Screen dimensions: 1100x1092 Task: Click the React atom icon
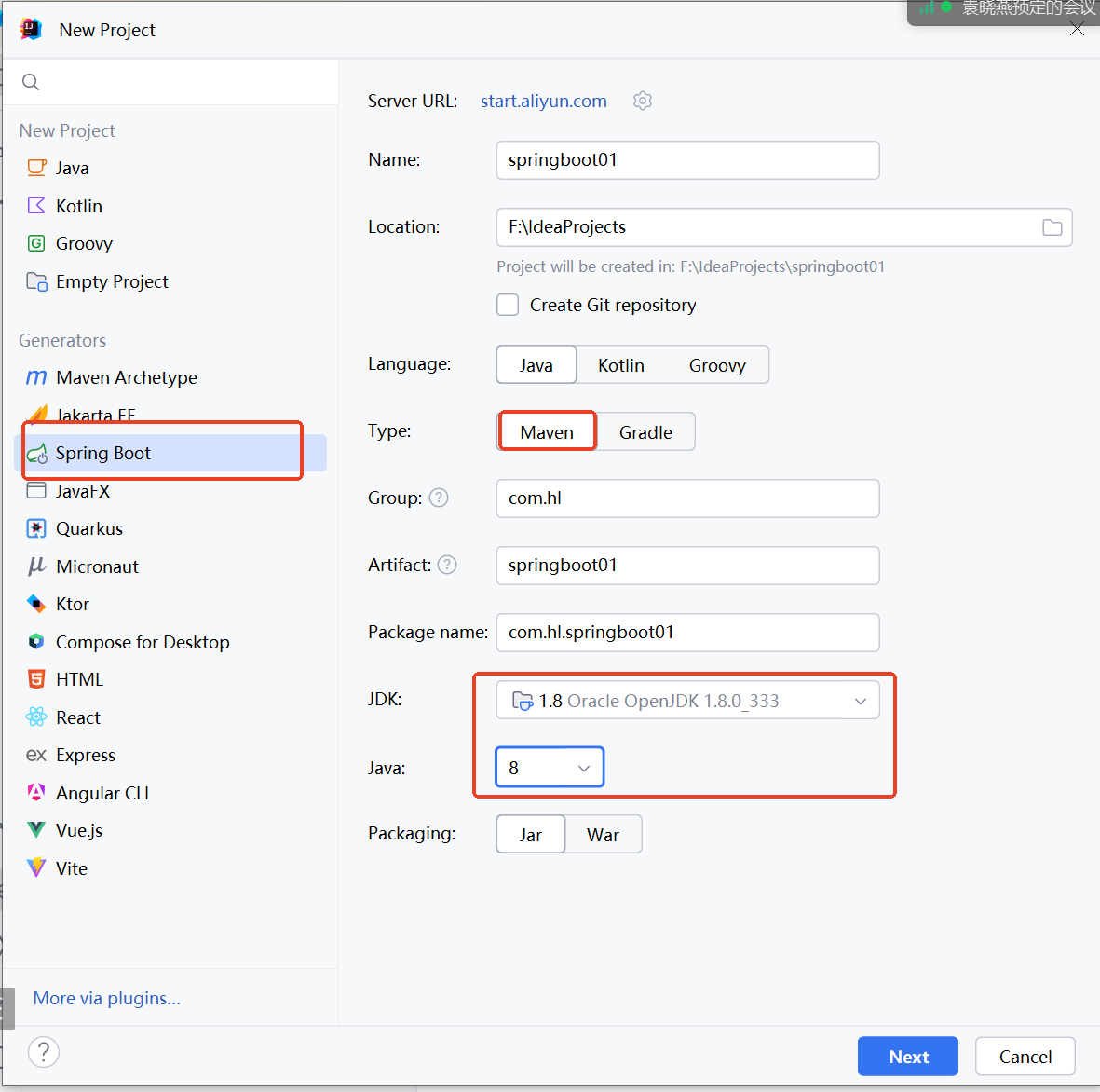point(36,717)
